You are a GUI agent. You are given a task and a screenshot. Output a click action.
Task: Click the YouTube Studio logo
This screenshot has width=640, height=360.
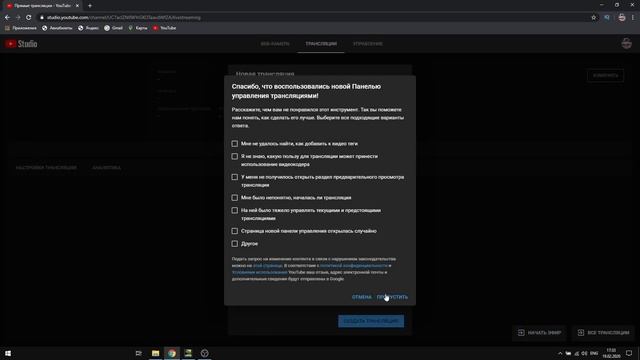(x=21, y=44)
